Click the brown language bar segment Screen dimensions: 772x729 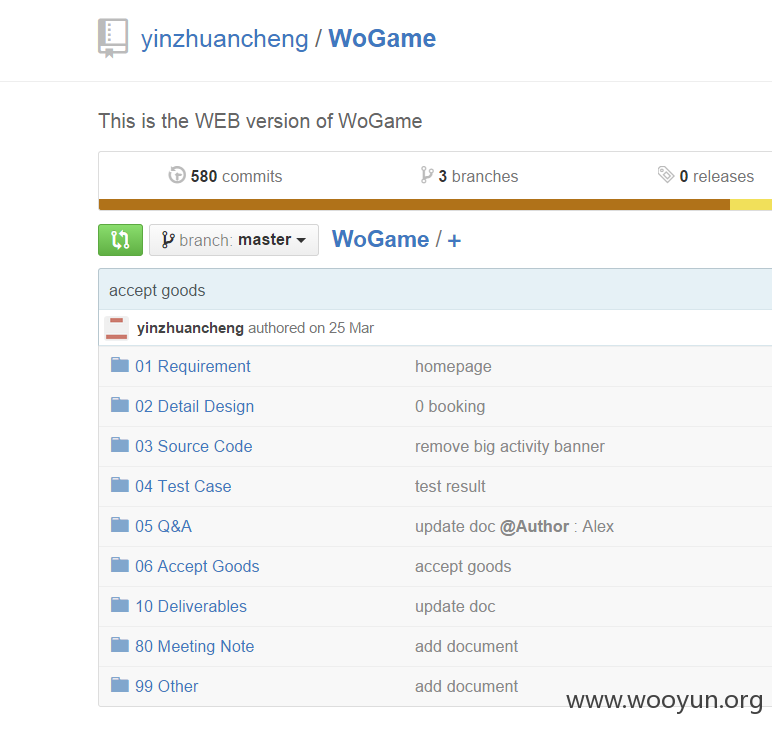[414, 205]
